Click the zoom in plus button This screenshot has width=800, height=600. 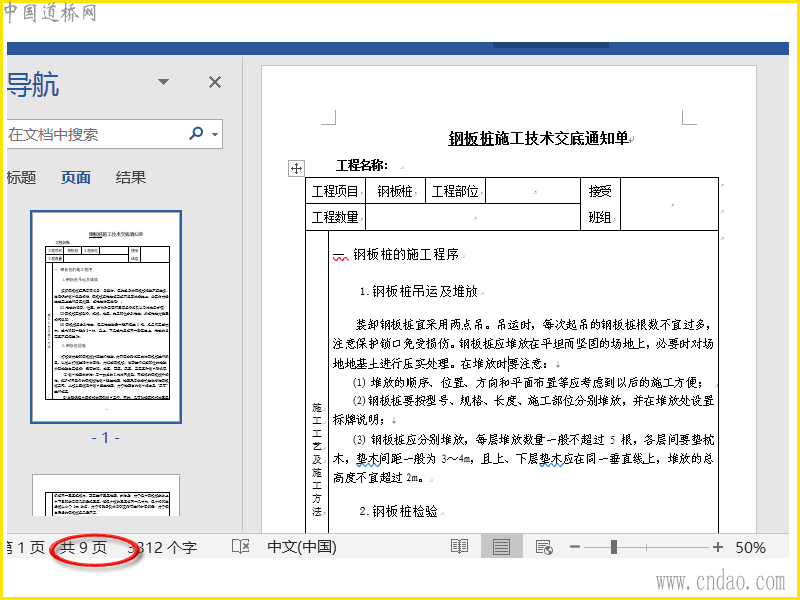tap(718, 547)
